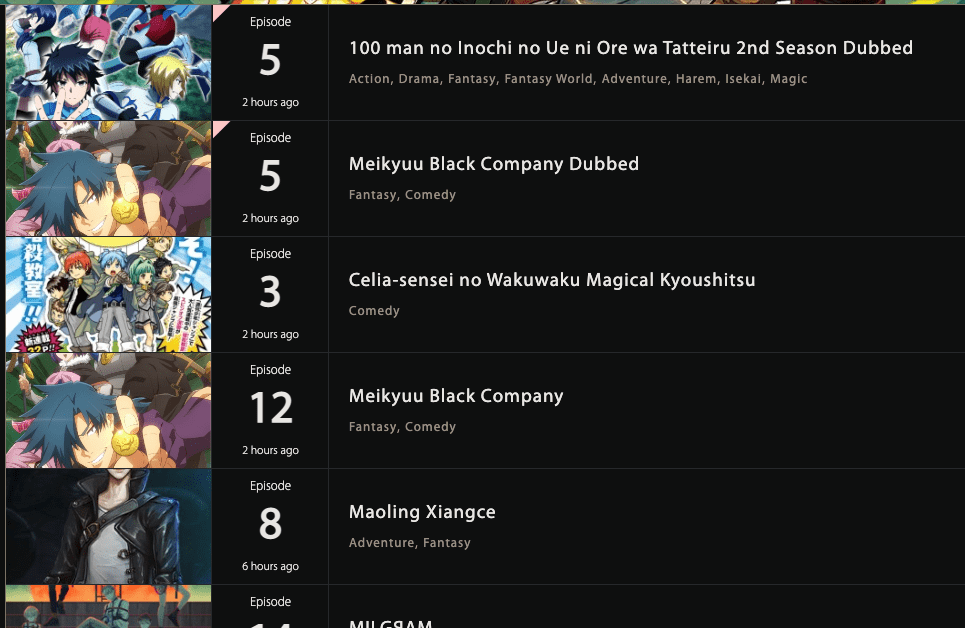Image resolution: width=965 pixels, height=628 pixels.
Task: Click the Meikyuu Black Company Dubbed cover image
Action: click(x=108, y=178)
